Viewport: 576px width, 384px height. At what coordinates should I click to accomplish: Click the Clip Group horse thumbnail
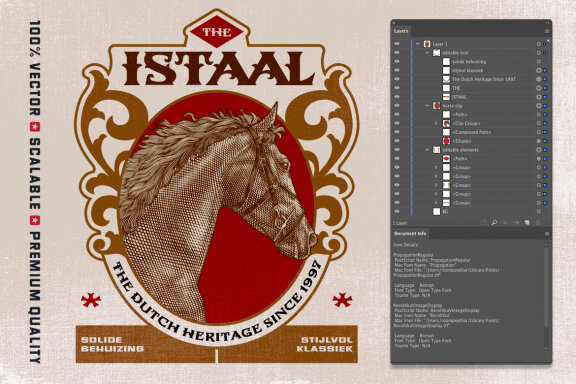tap(446, 123)
